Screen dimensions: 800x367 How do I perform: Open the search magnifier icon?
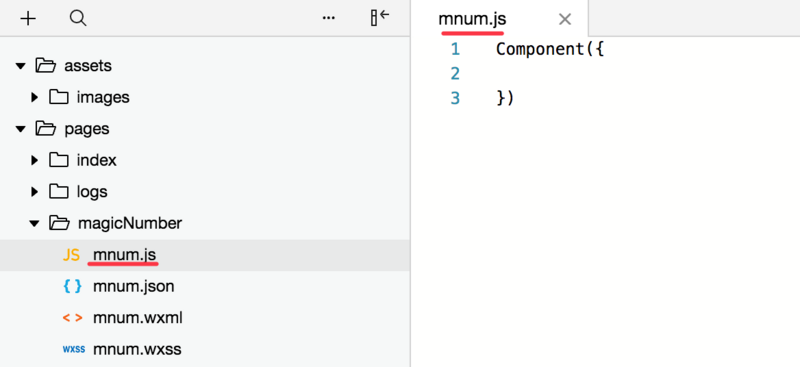point(78,19)
